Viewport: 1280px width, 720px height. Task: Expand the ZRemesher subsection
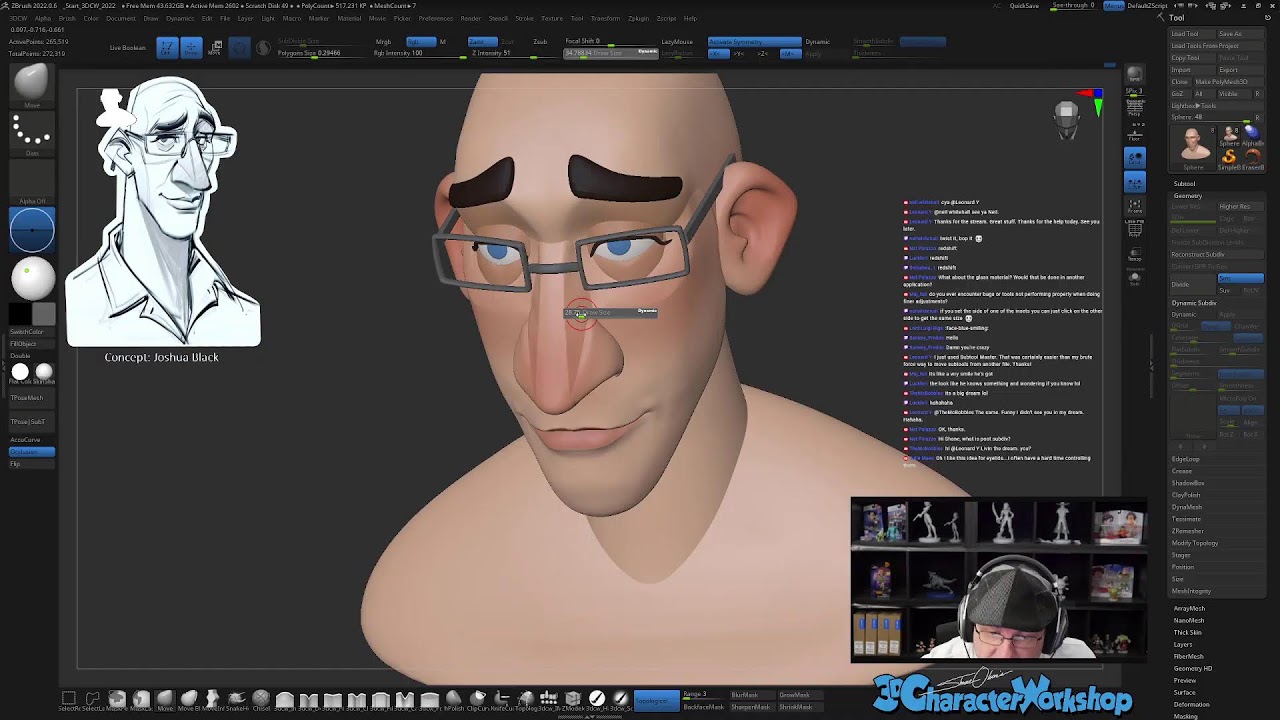1188,531
